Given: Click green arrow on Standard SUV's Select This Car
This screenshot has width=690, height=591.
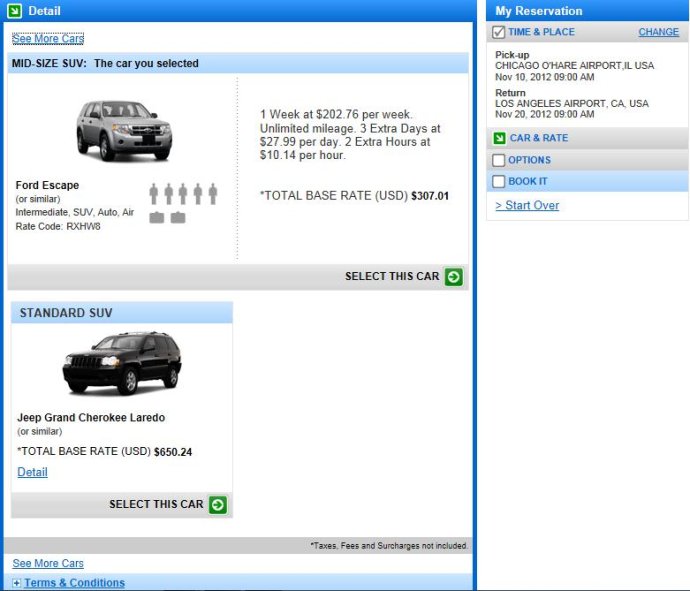Looking at the screenshot, I should (x=218, y=505).
